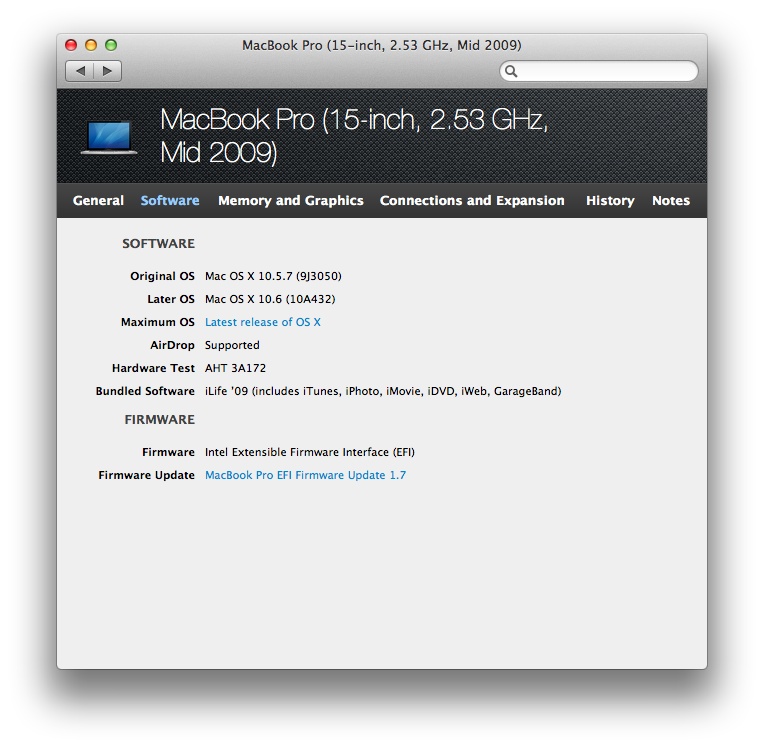The height and width of the screenshot is (749, 764).
Task: Click the large MacBook Pro header title
Action: (x=354, y=136)
